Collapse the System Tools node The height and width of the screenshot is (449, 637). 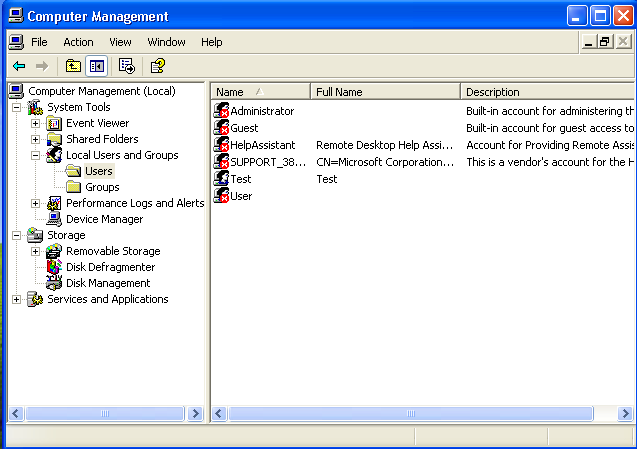(x=17, y=107)
